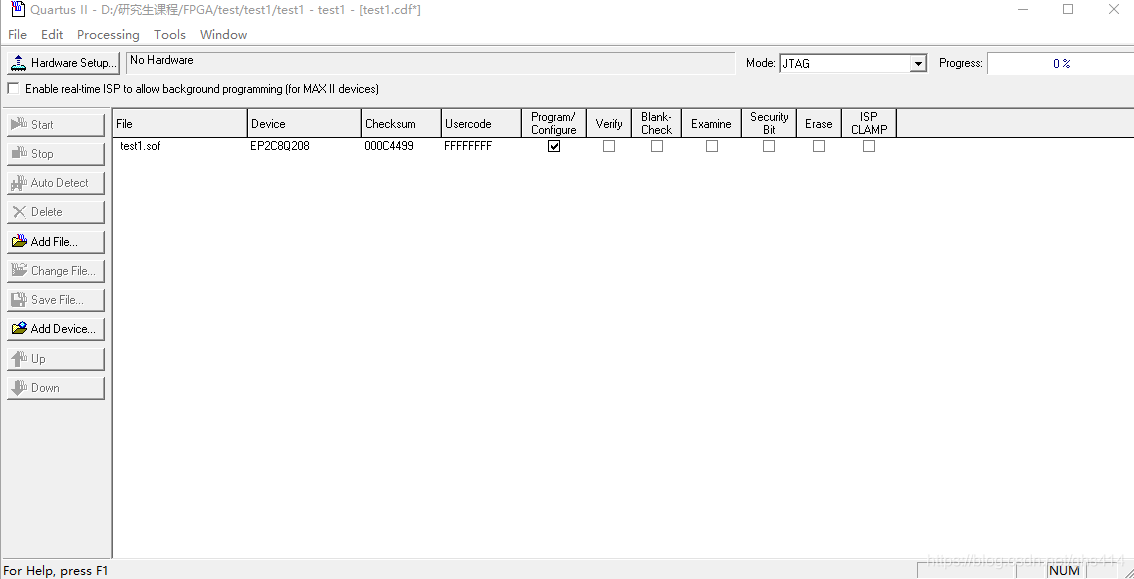
Task: Click the Down button
Action: tap(56, 387)
